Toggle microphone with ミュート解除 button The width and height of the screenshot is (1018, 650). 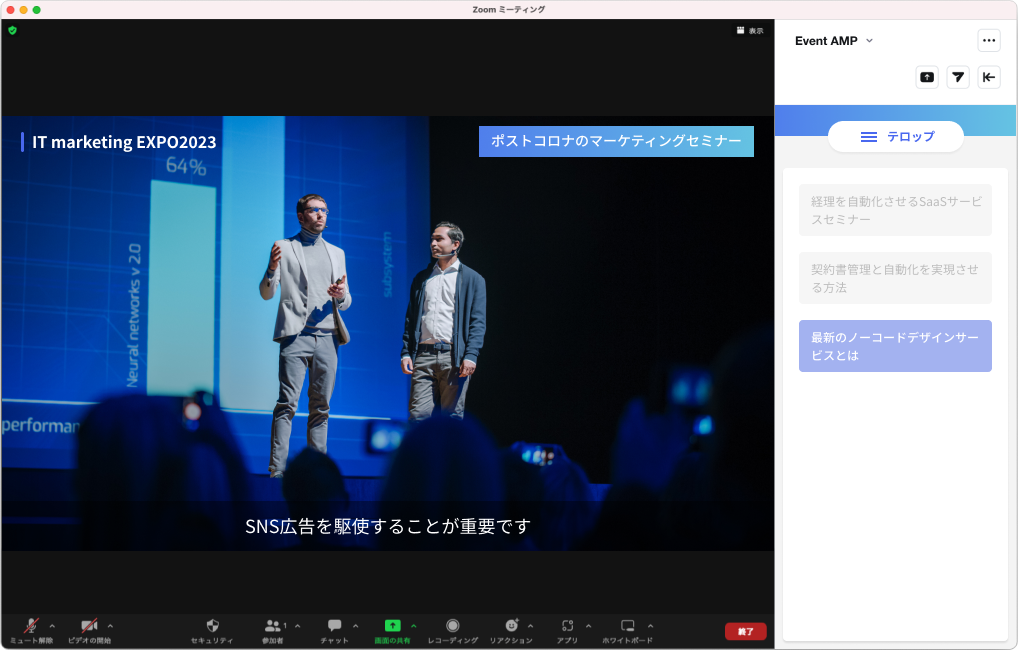pos(31,626)
